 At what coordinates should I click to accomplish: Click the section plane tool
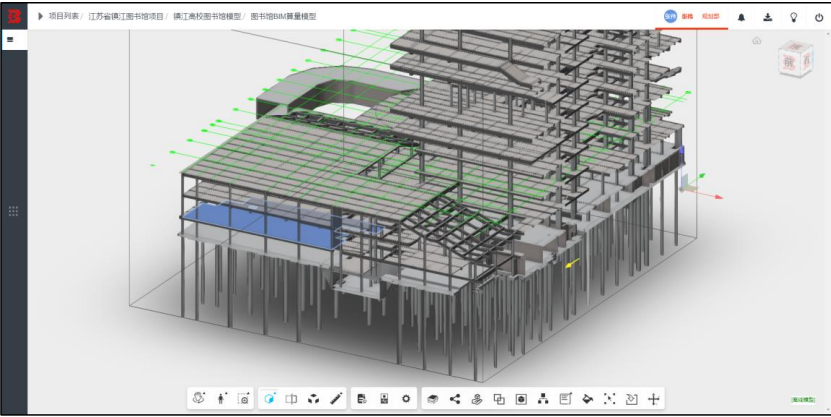click(x=291, y=399)
